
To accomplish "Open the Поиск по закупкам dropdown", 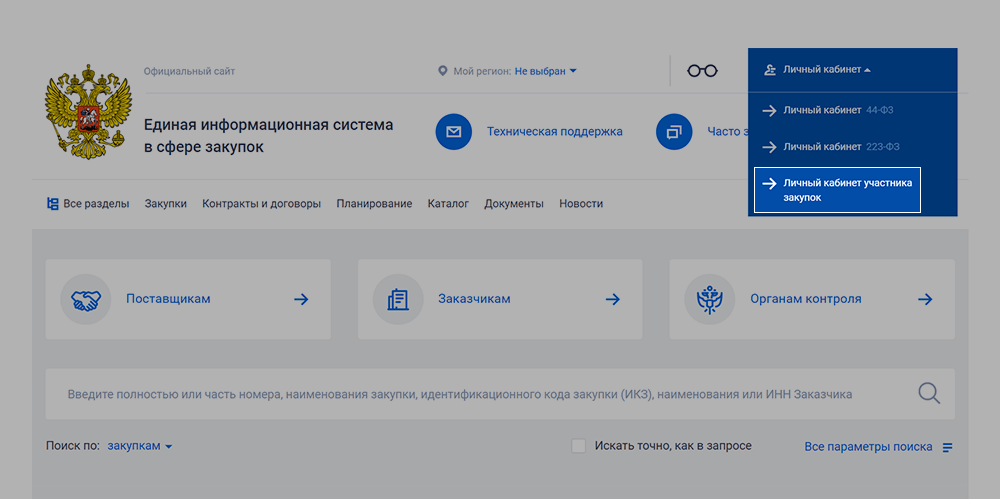I will tap(140, 446).
